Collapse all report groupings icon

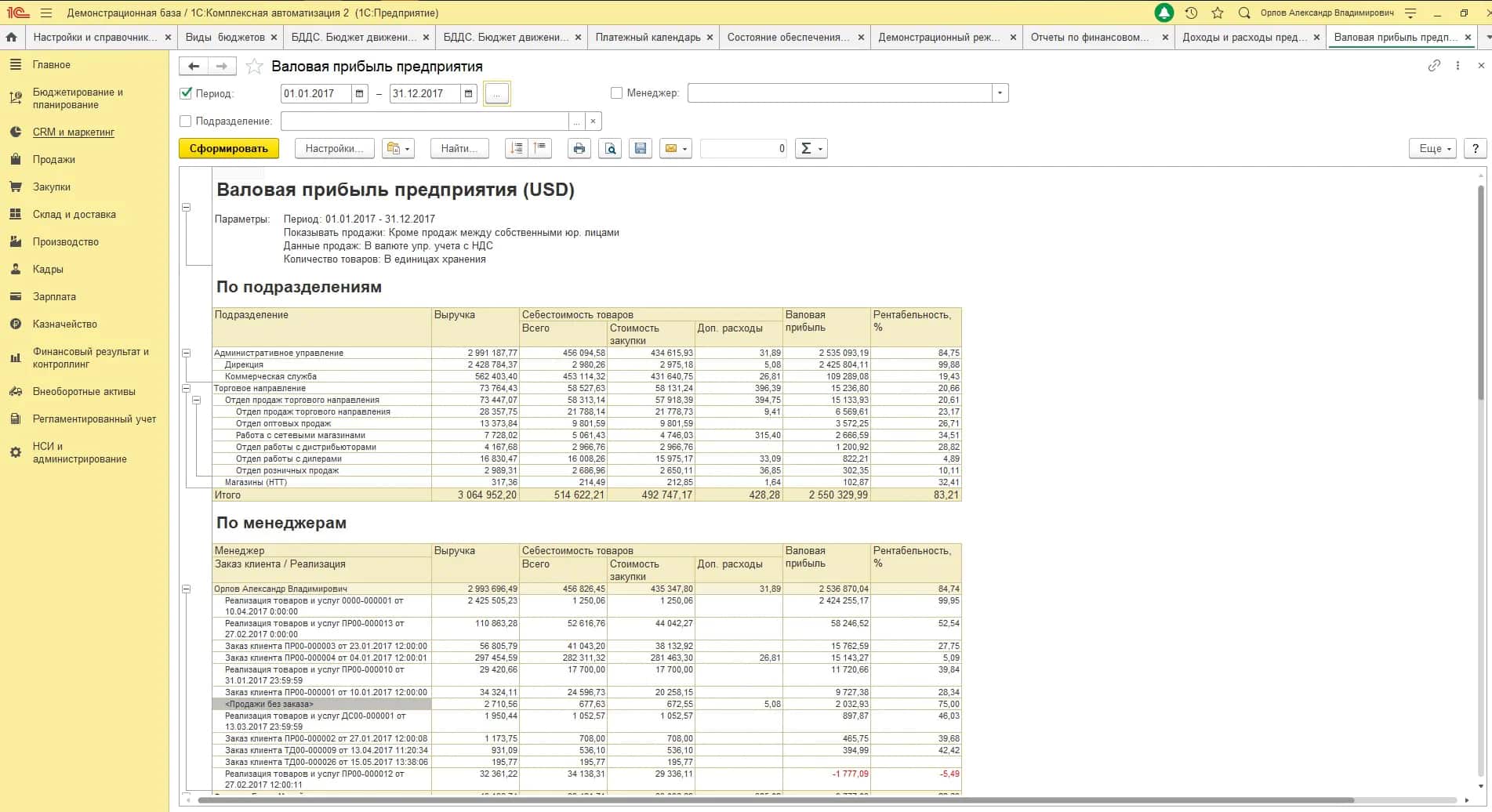517,148
